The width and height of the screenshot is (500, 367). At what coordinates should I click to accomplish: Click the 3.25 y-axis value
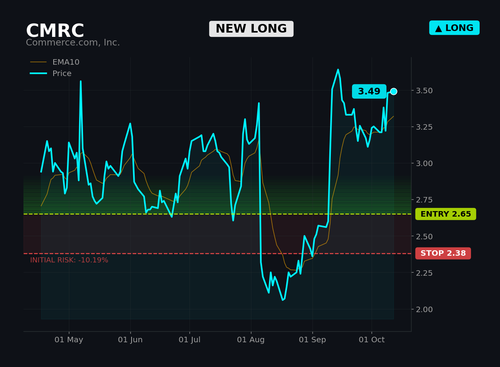[x=424, y=127]
